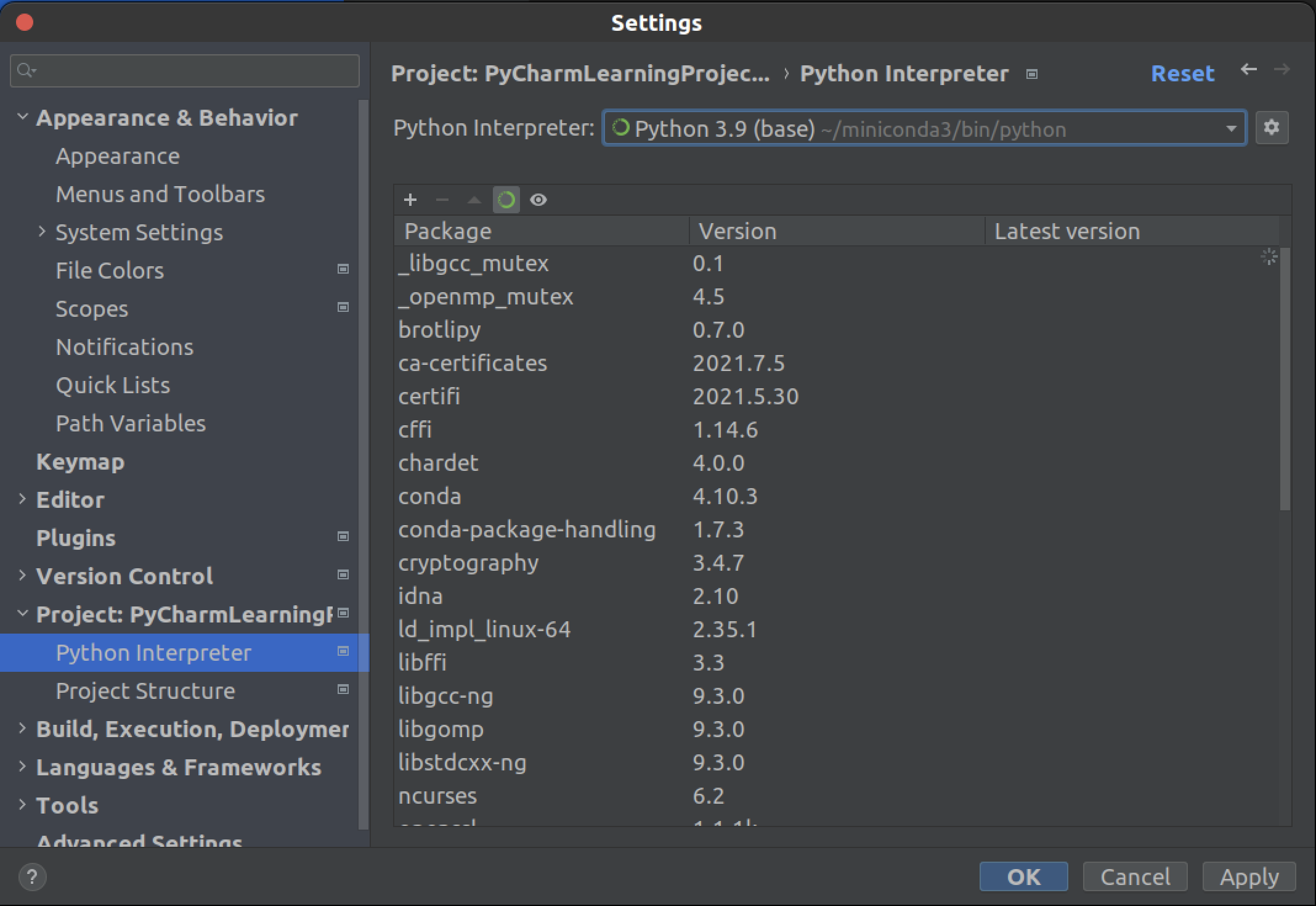This screenshot has width=1316, height=906.
Task: Toggle the show early releases eye icon
Action: (x=538, y=200)
